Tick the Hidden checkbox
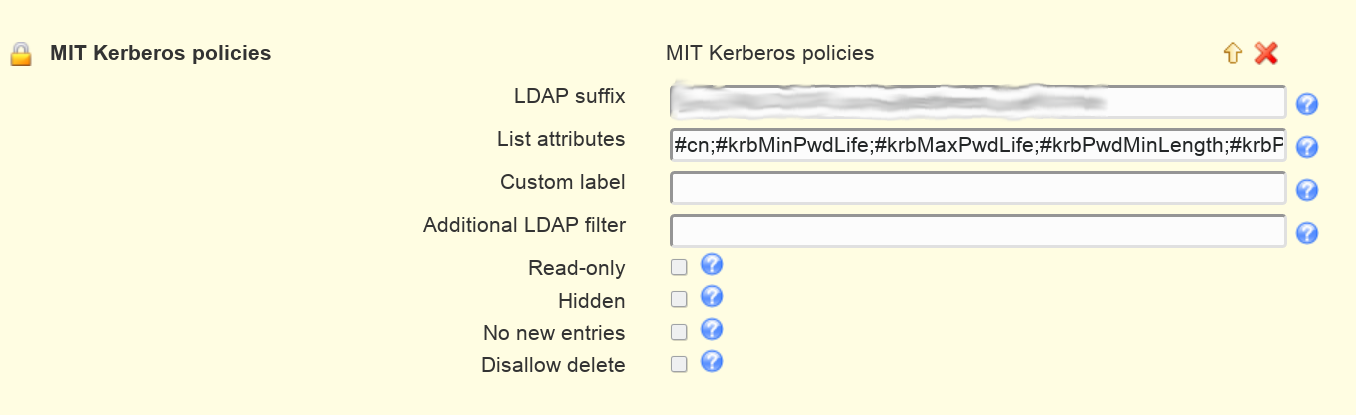Viewport: 1356px width, 415px height. tap(679, 299)
